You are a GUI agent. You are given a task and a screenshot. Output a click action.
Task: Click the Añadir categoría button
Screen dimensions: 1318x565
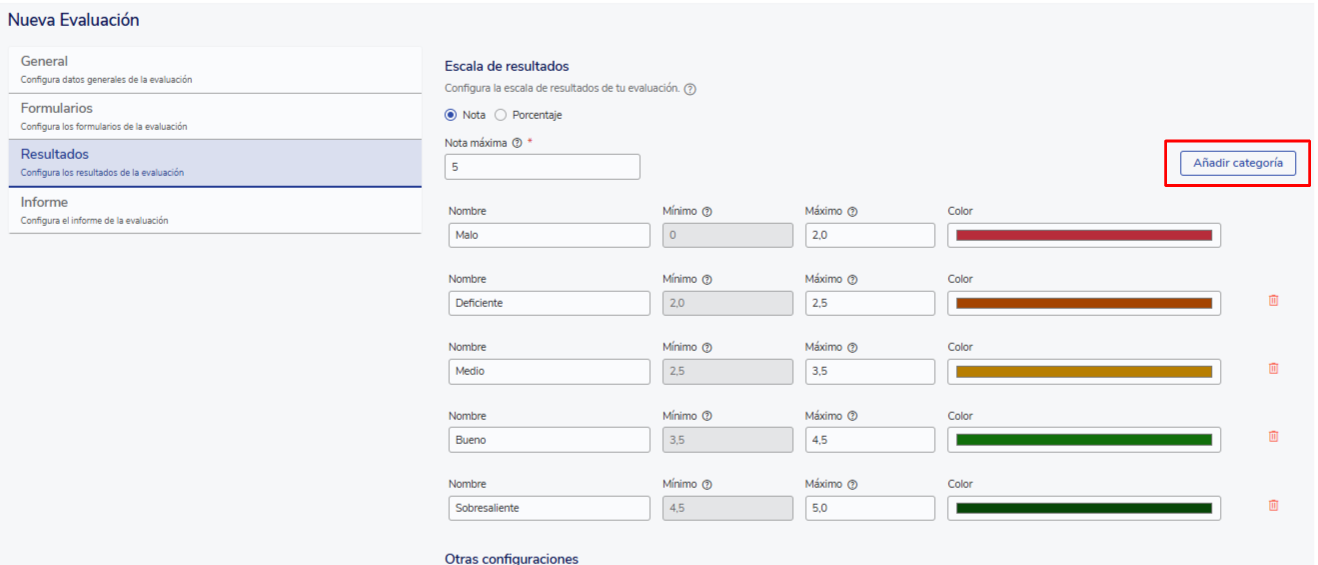pos(1237,163)
